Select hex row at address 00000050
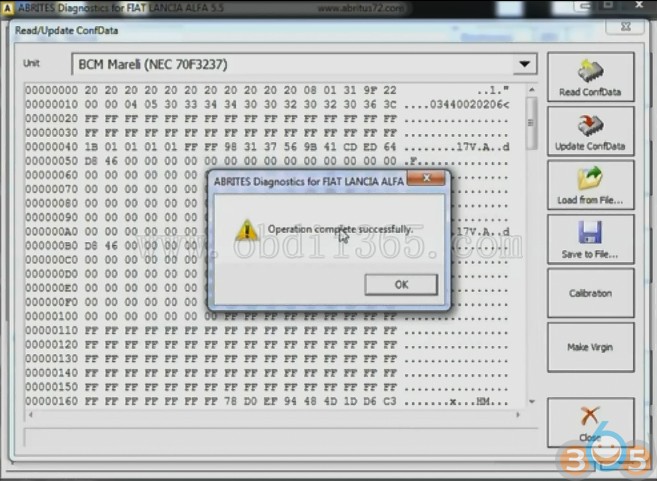The height and width of the screenshot is (481, 657). 267,161
